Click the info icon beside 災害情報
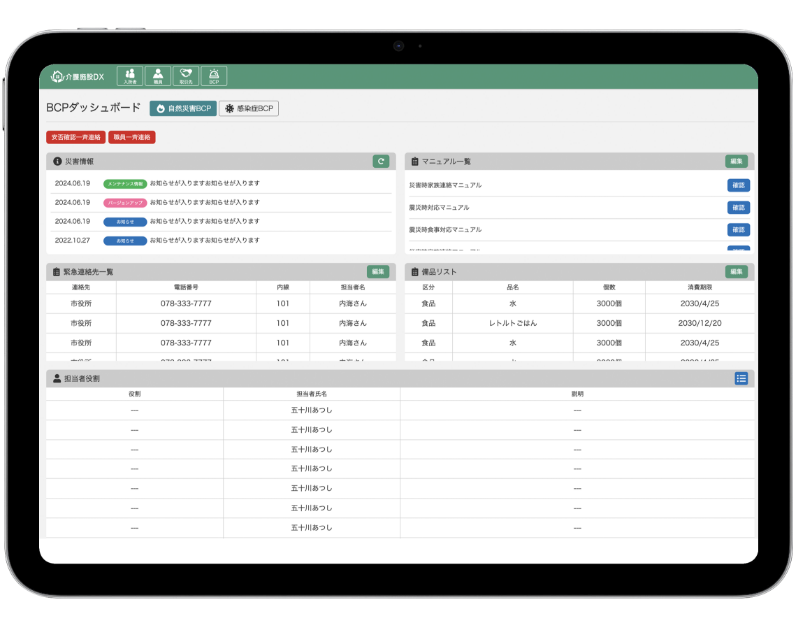798x626 pixels. [58, 161]
